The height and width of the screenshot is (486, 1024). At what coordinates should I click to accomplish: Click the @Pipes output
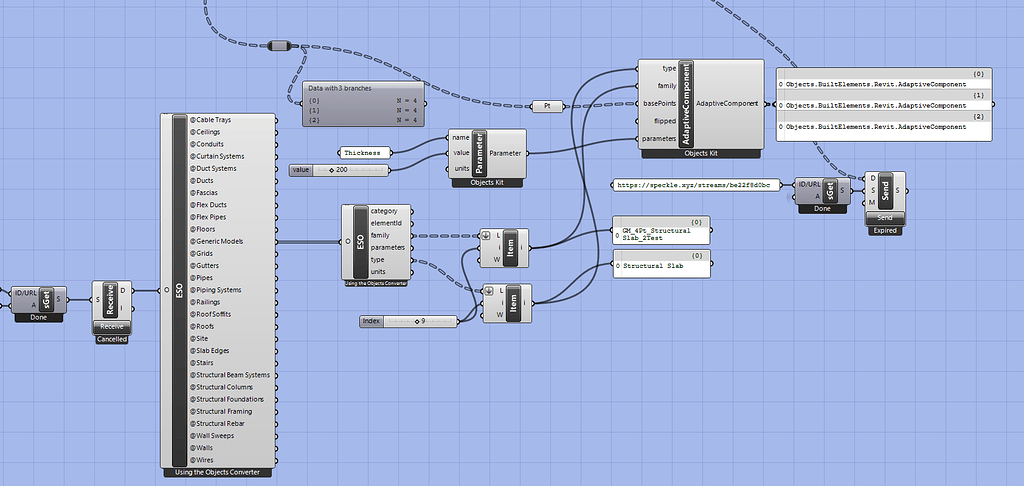[x=201, y=278]
